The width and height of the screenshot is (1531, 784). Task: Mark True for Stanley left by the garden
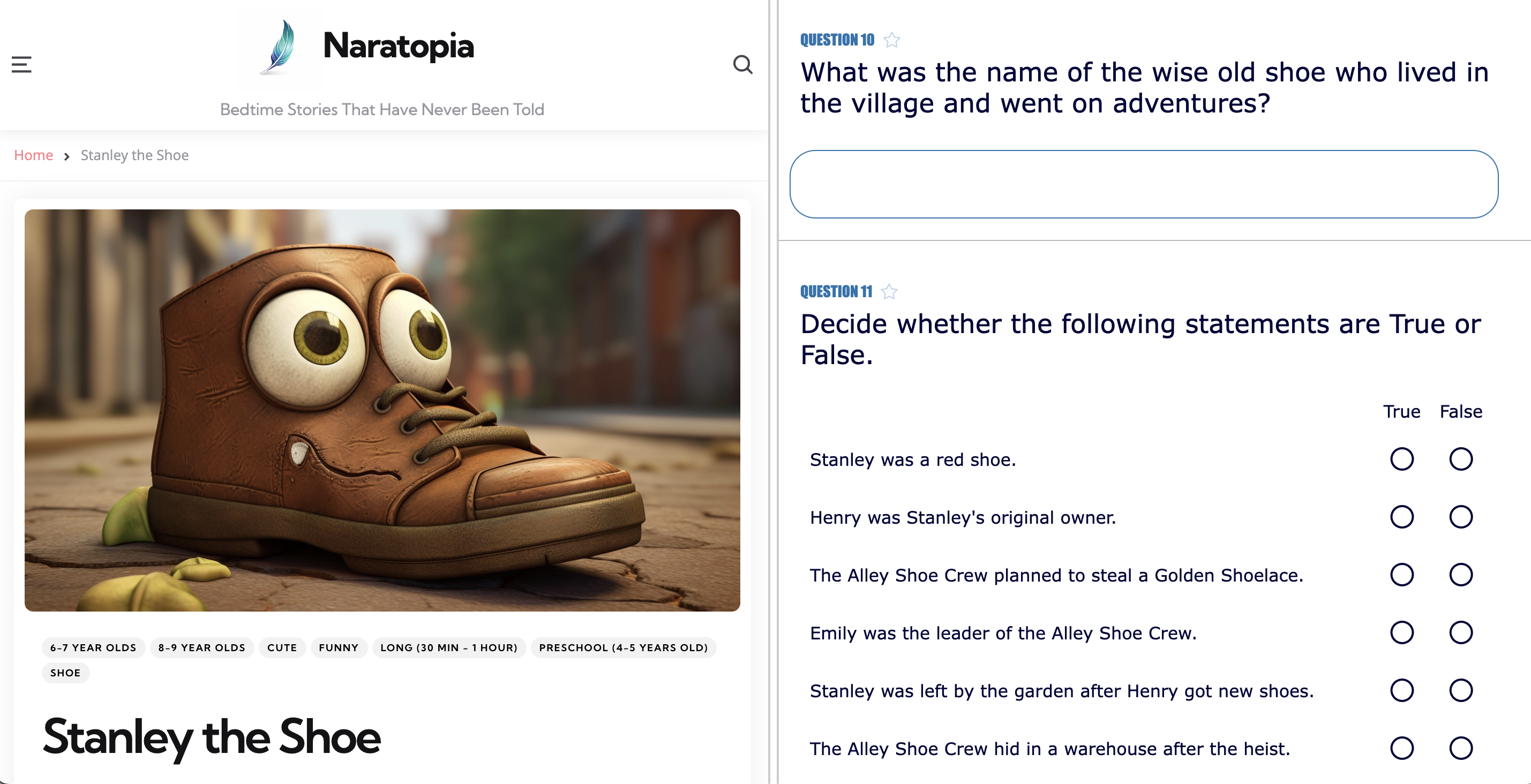click(1402, 690)
